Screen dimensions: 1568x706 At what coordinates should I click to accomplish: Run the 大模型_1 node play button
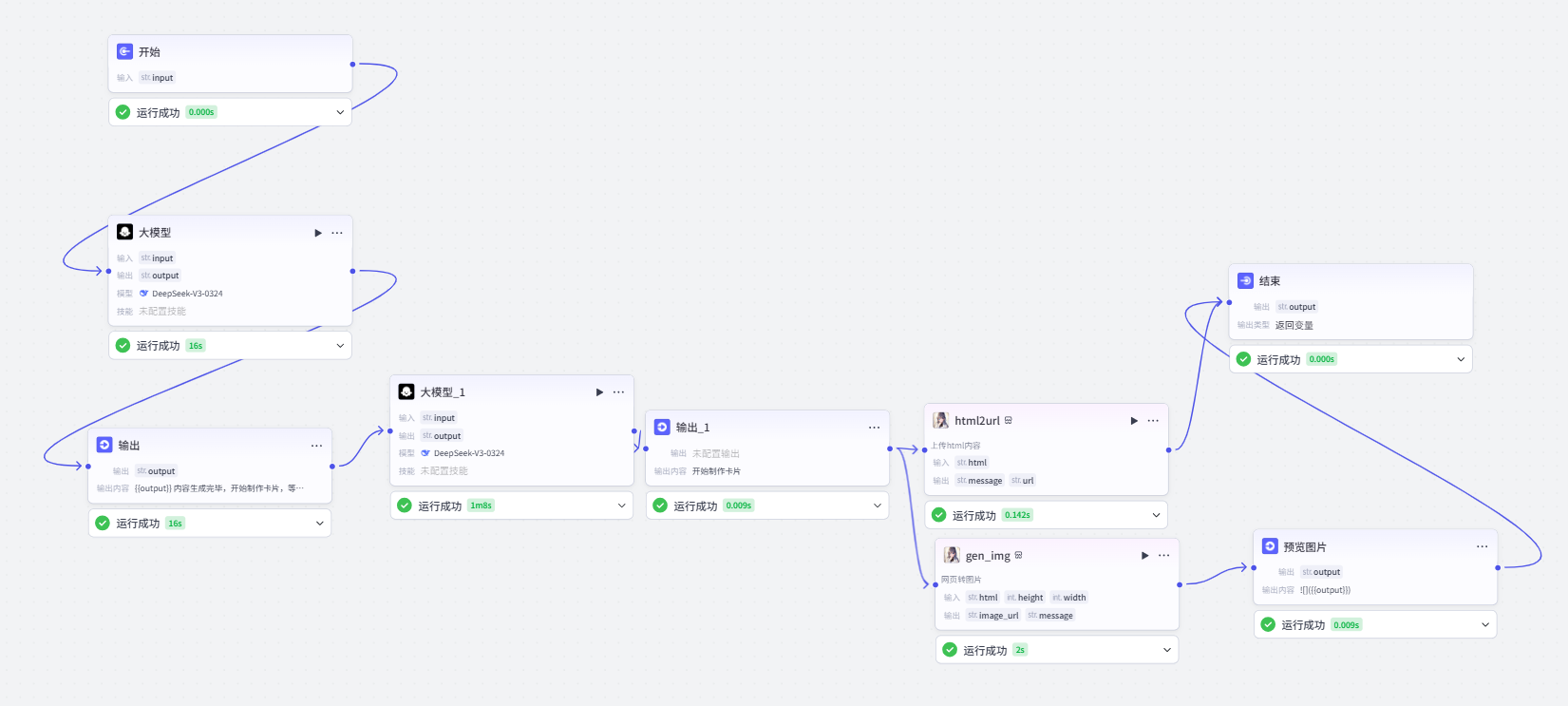pos(599,392)
